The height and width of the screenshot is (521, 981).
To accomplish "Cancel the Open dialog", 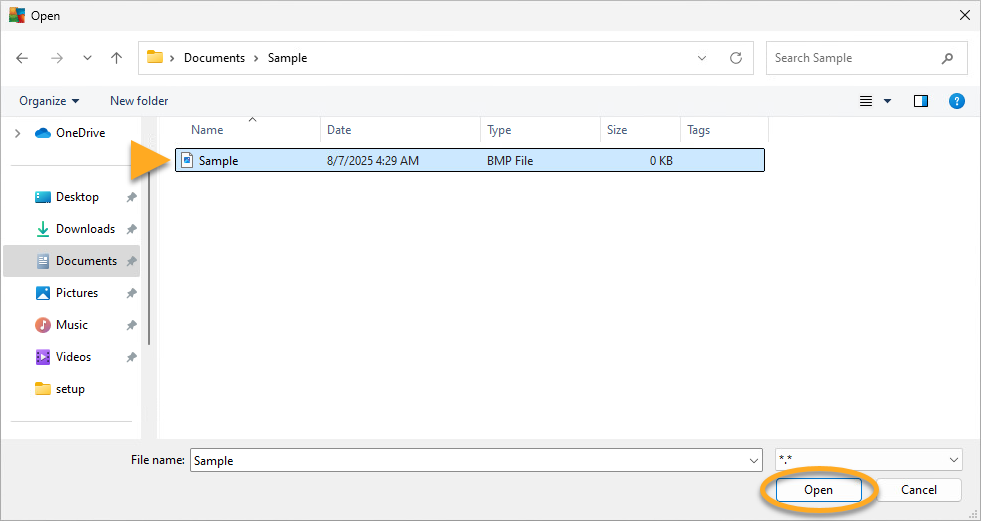I will (x=918, y=490).
